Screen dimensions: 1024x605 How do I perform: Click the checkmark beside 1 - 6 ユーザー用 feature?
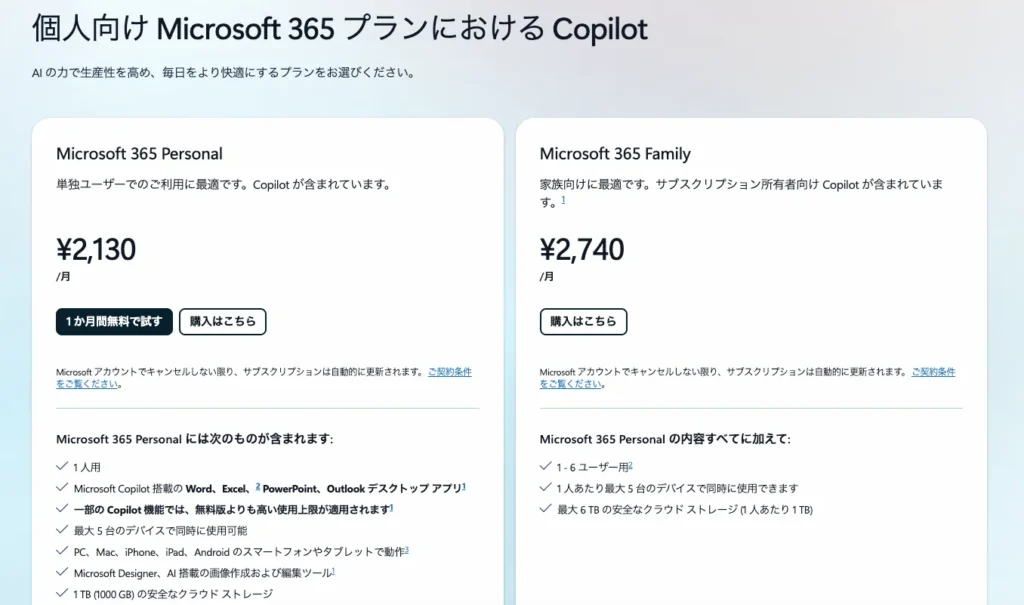(x=545, y=466)
